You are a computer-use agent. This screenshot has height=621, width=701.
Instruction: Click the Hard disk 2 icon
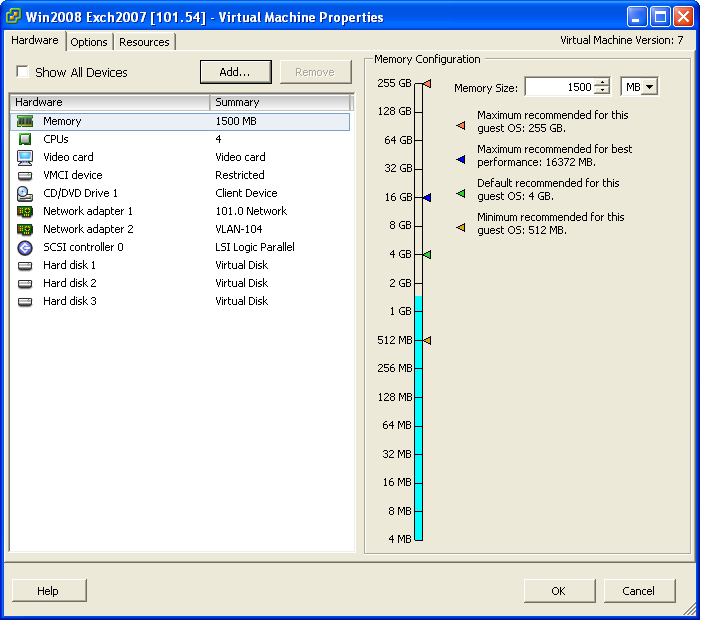tap(25, 283)
